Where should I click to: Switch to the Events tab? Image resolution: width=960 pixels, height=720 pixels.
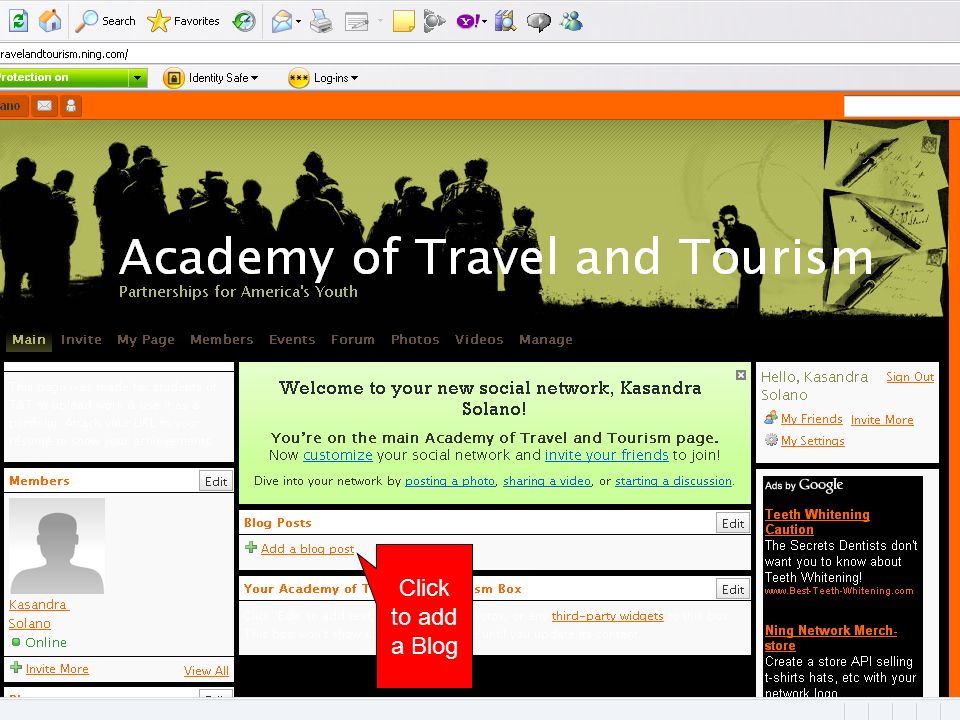click(x=292, y=340)
